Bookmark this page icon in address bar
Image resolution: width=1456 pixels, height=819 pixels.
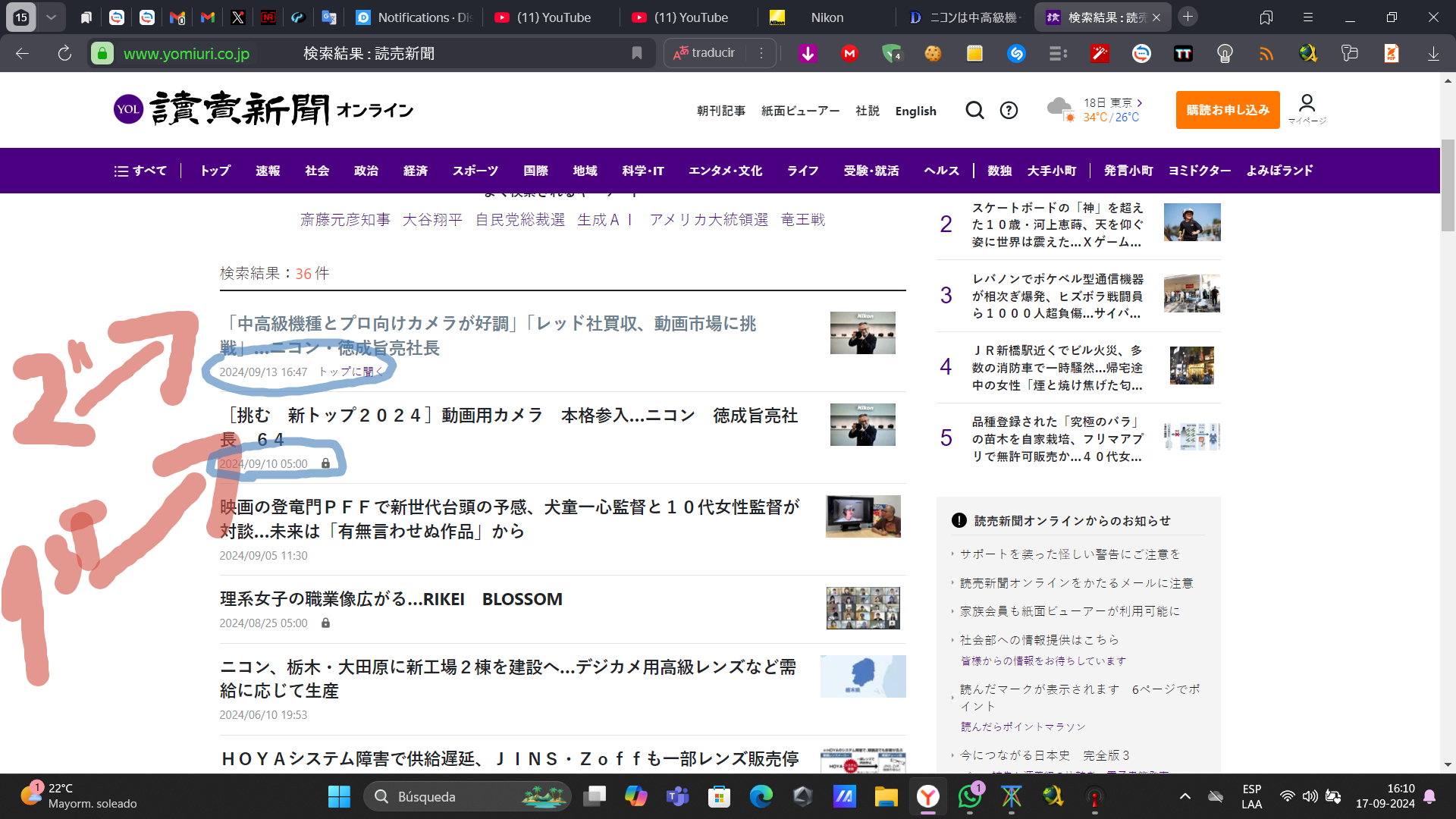[x=637, y=53]
